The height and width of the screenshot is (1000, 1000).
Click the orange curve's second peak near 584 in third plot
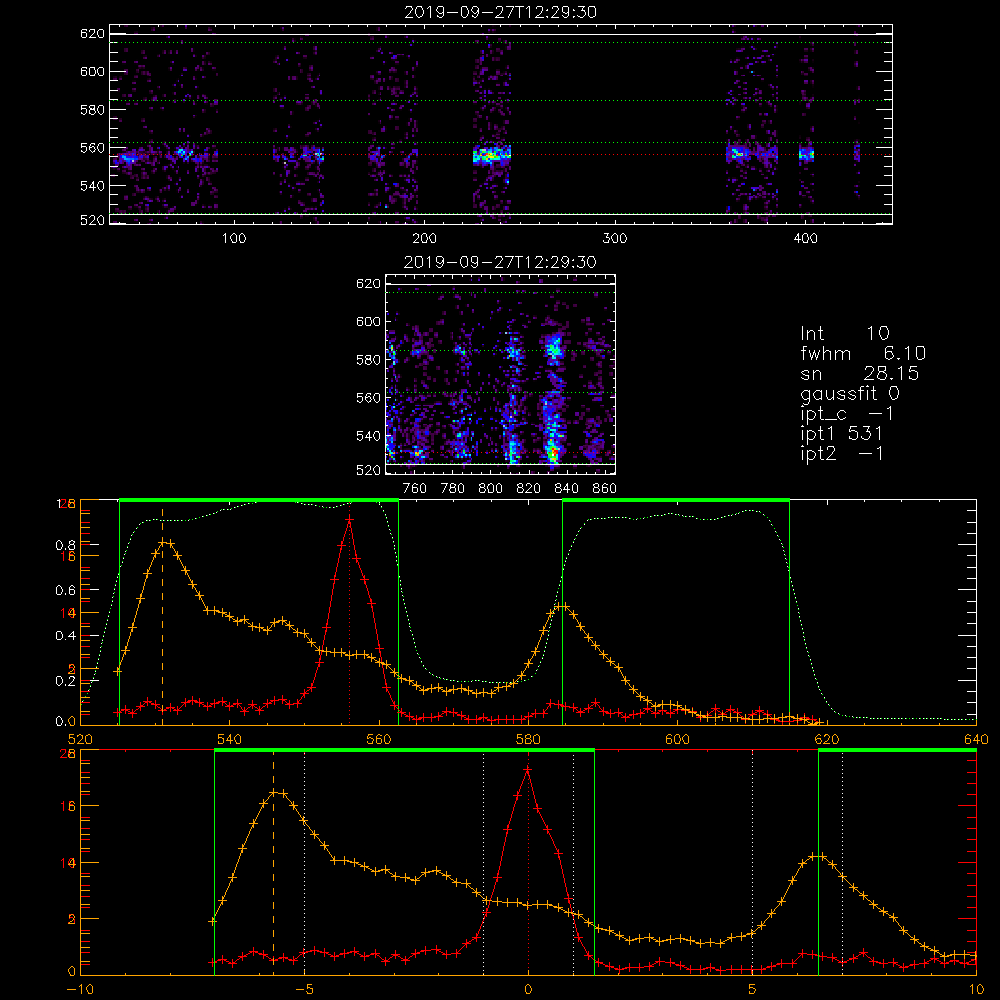(x=560, y=605)
